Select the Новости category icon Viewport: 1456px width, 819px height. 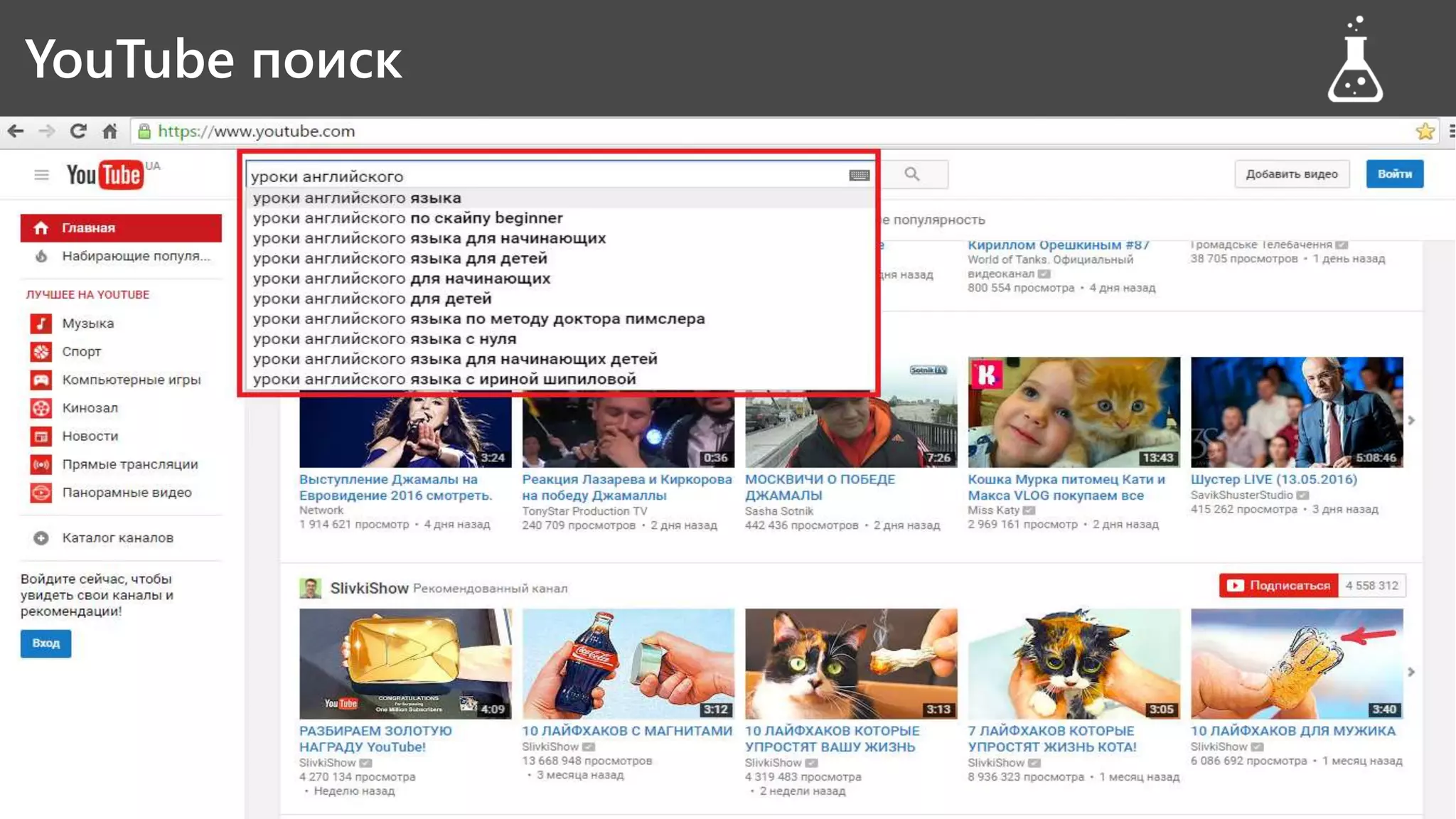pos(41,436)
